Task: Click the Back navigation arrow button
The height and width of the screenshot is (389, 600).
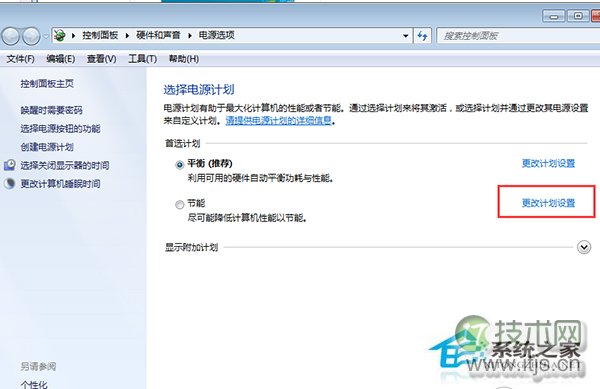Action: (10, 36)
